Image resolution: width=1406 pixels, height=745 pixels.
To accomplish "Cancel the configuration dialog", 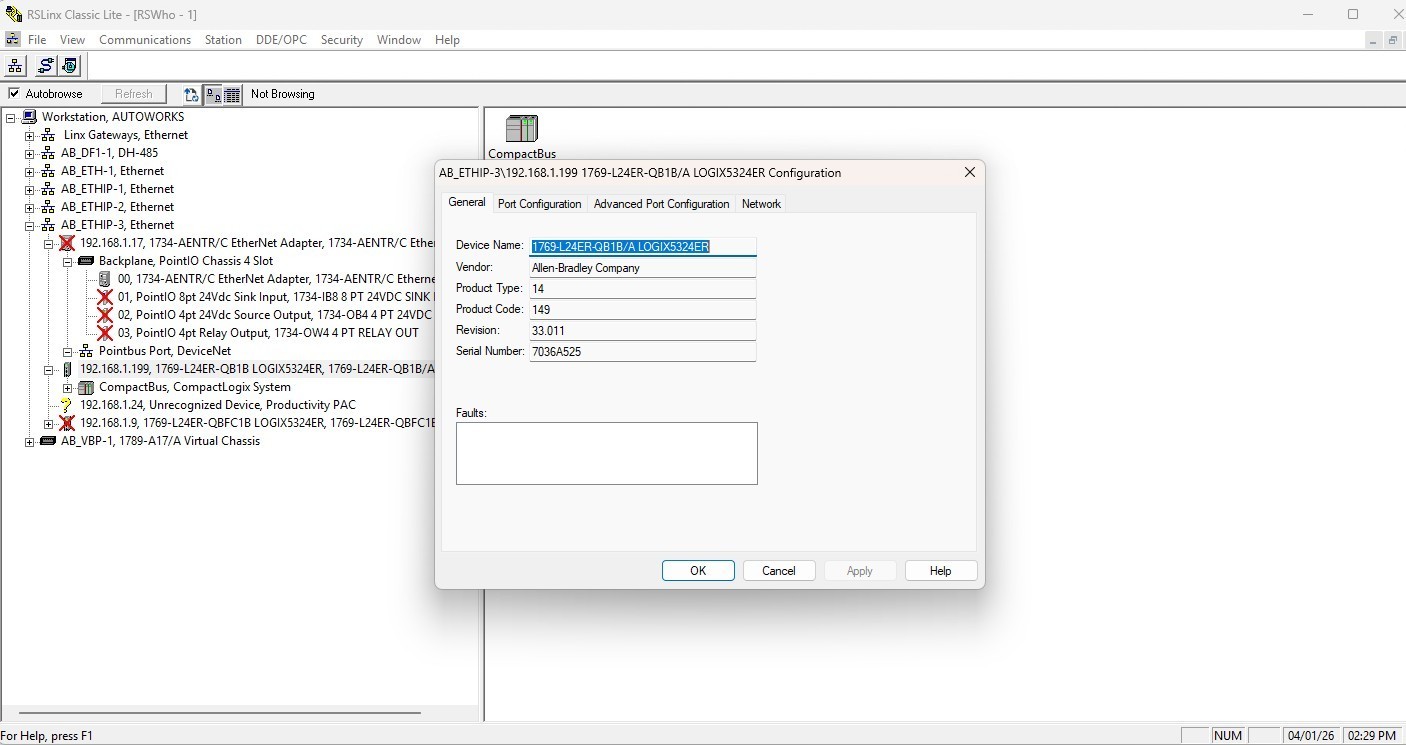I will pos(779,571).
